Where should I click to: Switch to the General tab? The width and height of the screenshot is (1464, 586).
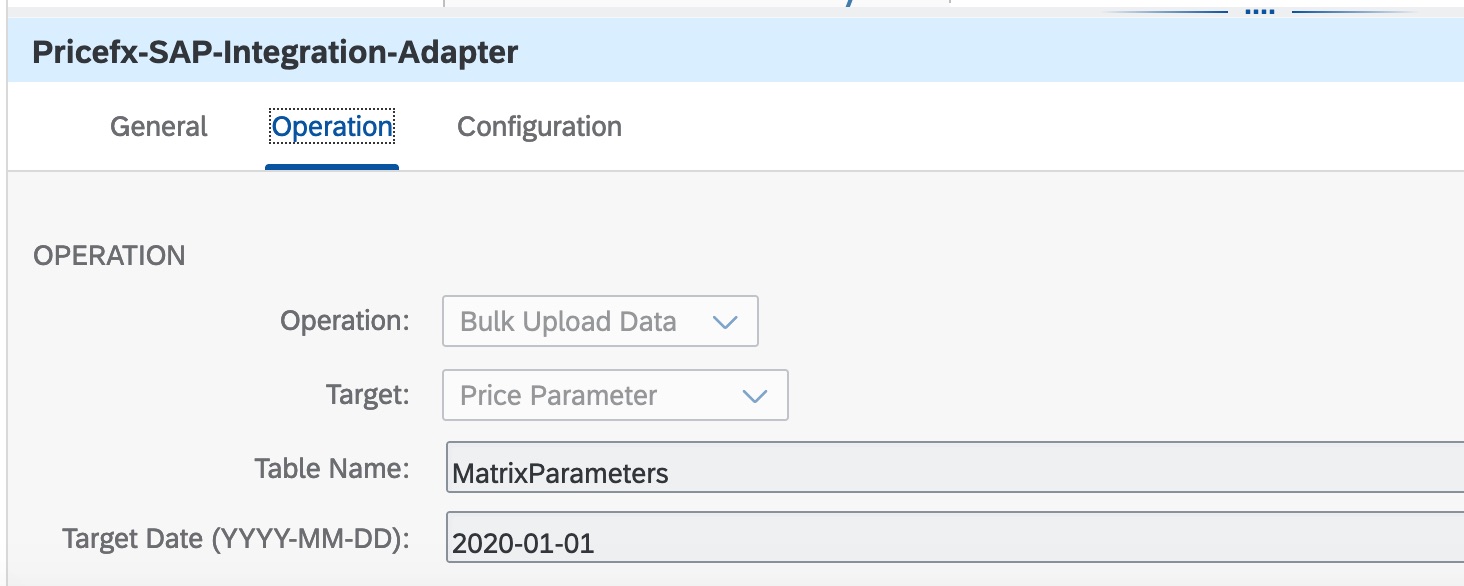(159, 127)
